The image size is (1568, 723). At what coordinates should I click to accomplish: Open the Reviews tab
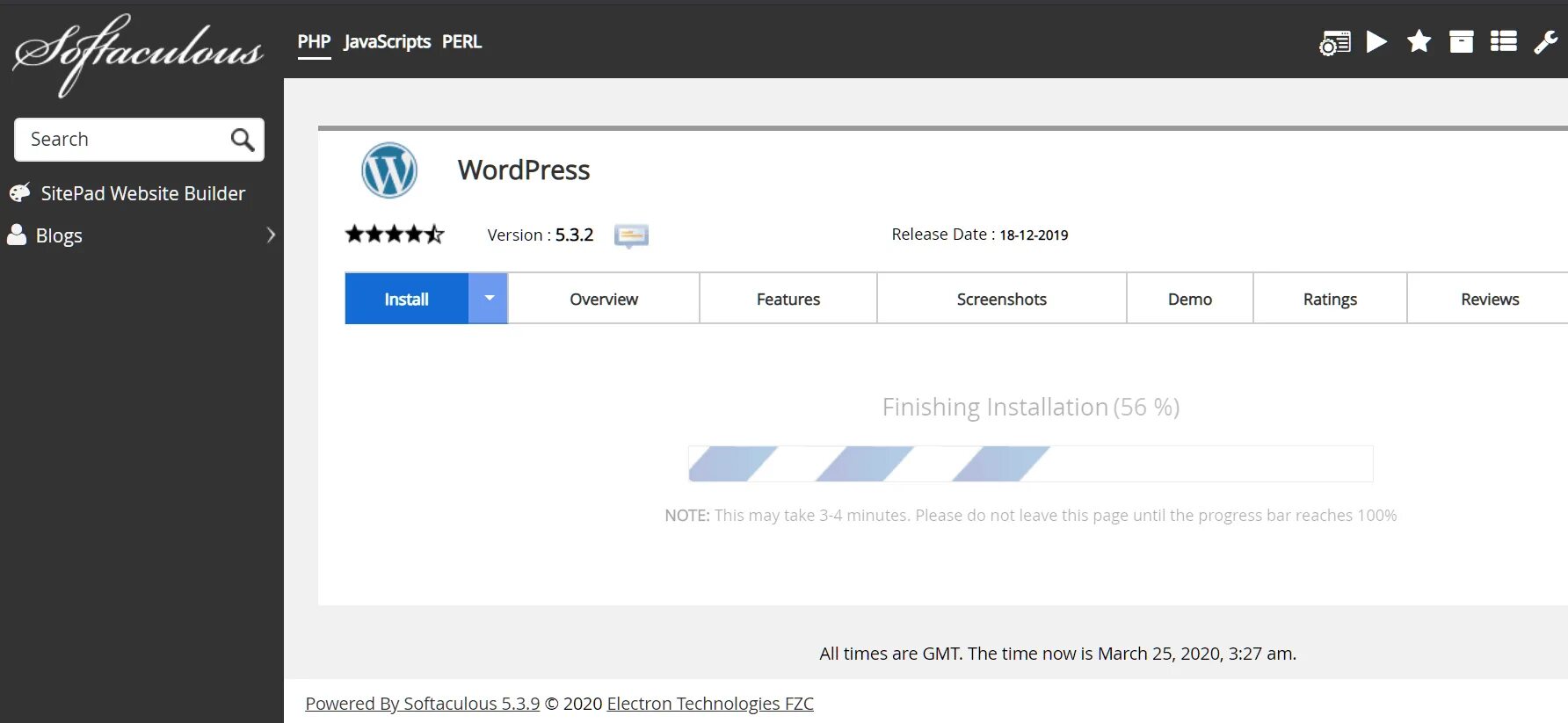tap(1490, 299)
